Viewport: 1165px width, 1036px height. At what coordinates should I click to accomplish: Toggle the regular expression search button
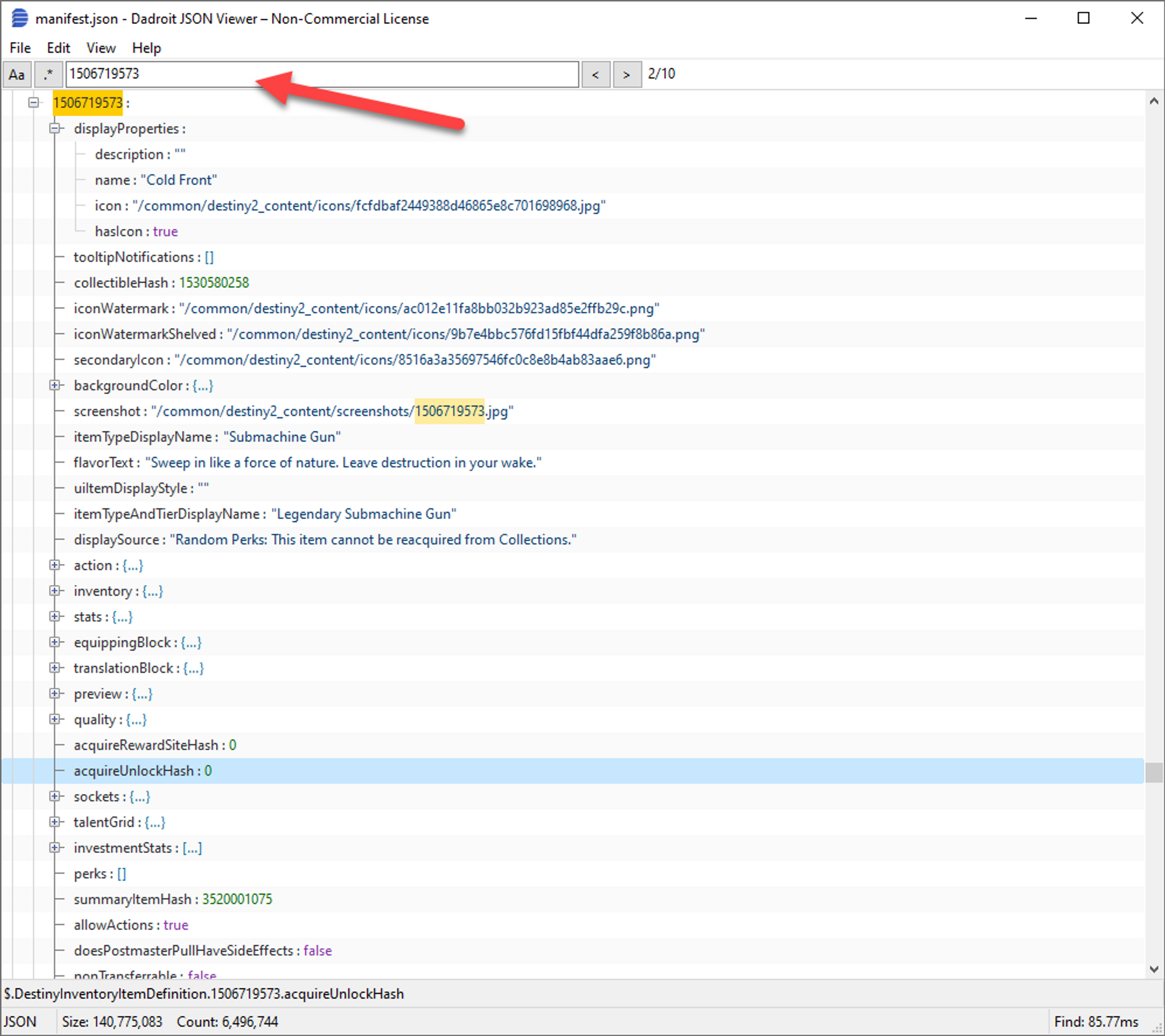click(x=48, y=75)
